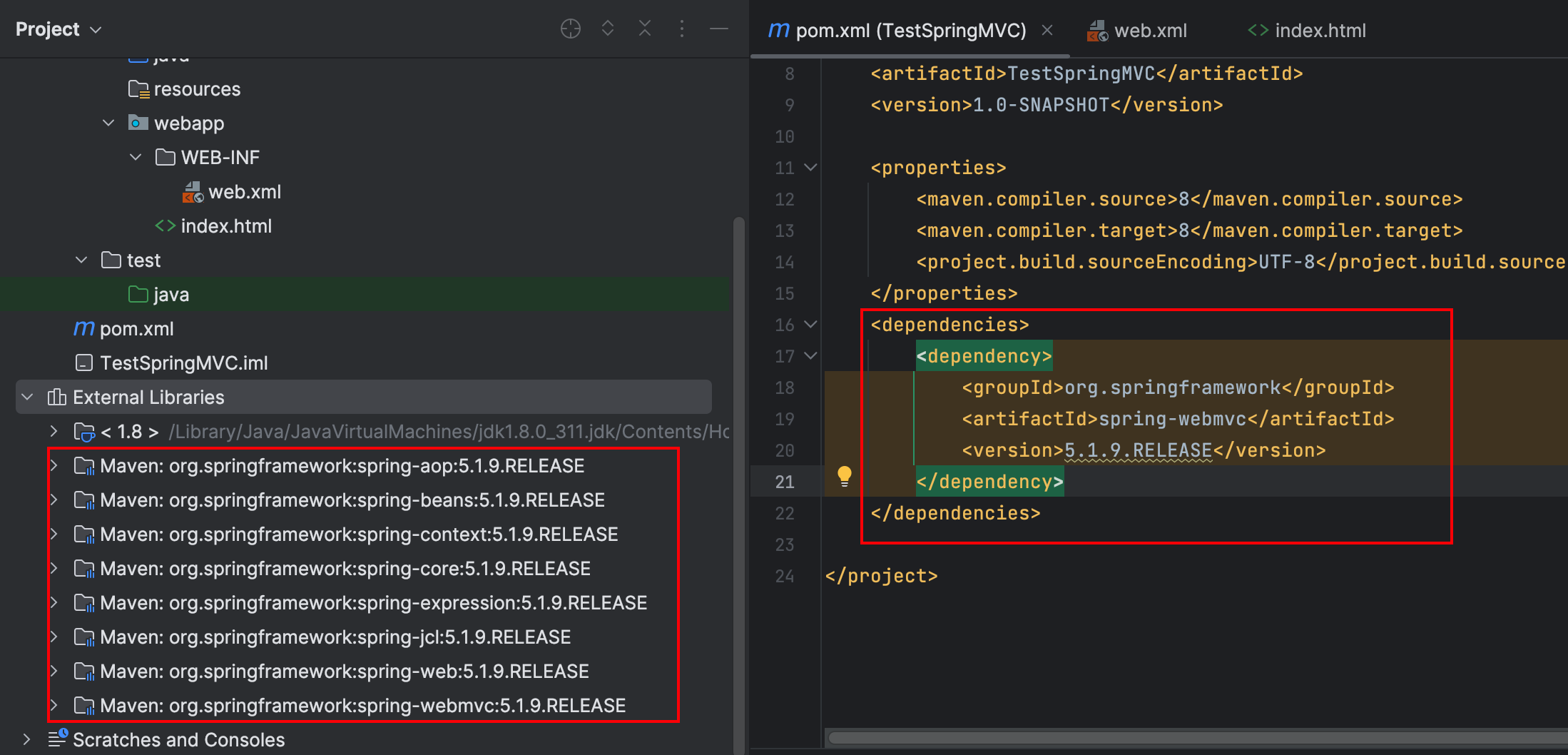Click line number 24 in the gutter
The image size is (1568, 755).
(785, 576)
